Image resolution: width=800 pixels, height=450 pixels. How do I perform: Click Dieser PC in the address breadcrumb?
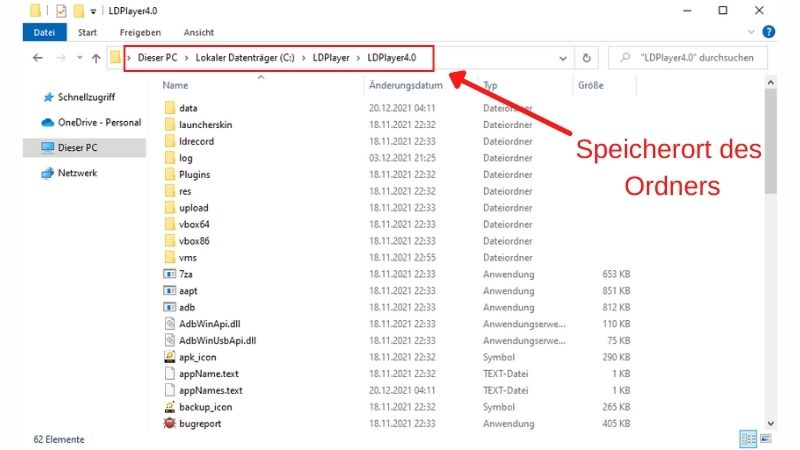tap(157, 58)
